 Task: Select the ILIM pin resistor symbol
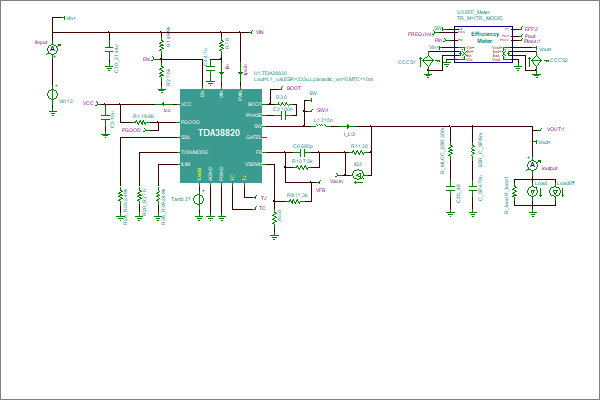coord(158,196)
